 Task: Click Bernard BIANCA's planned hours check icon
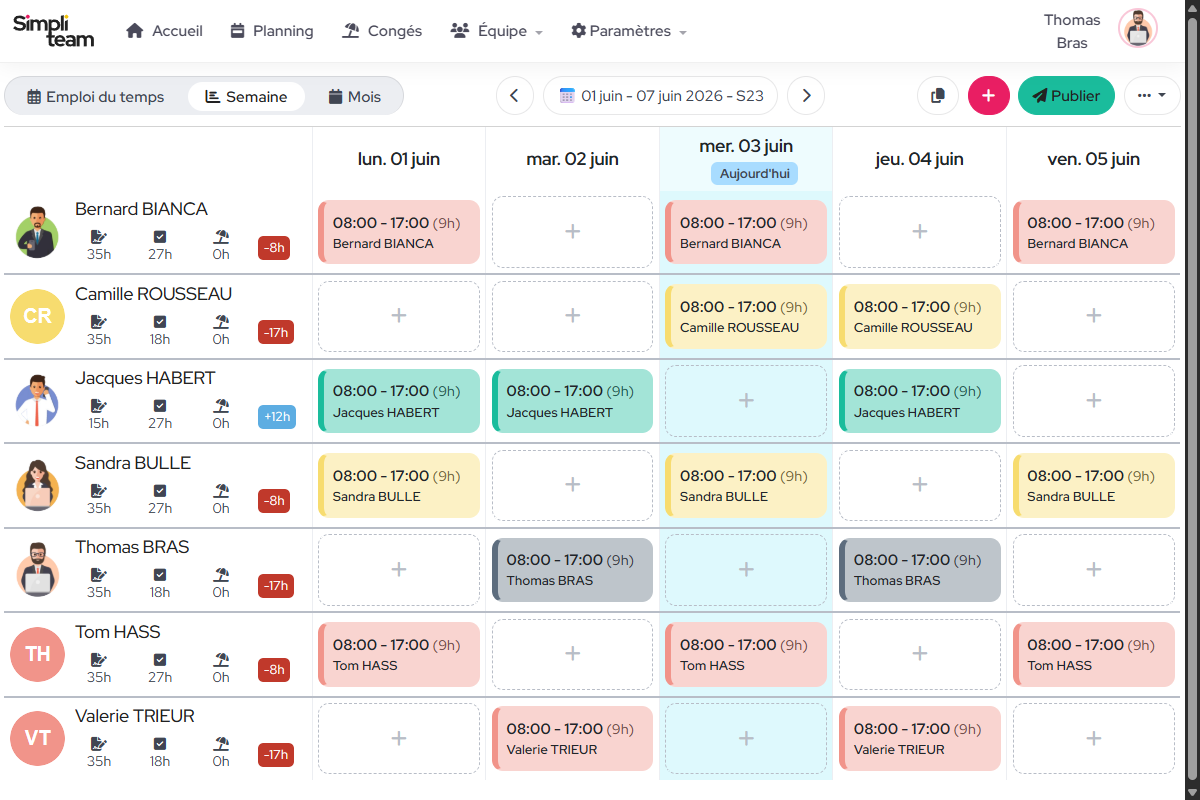coord(160,237)
